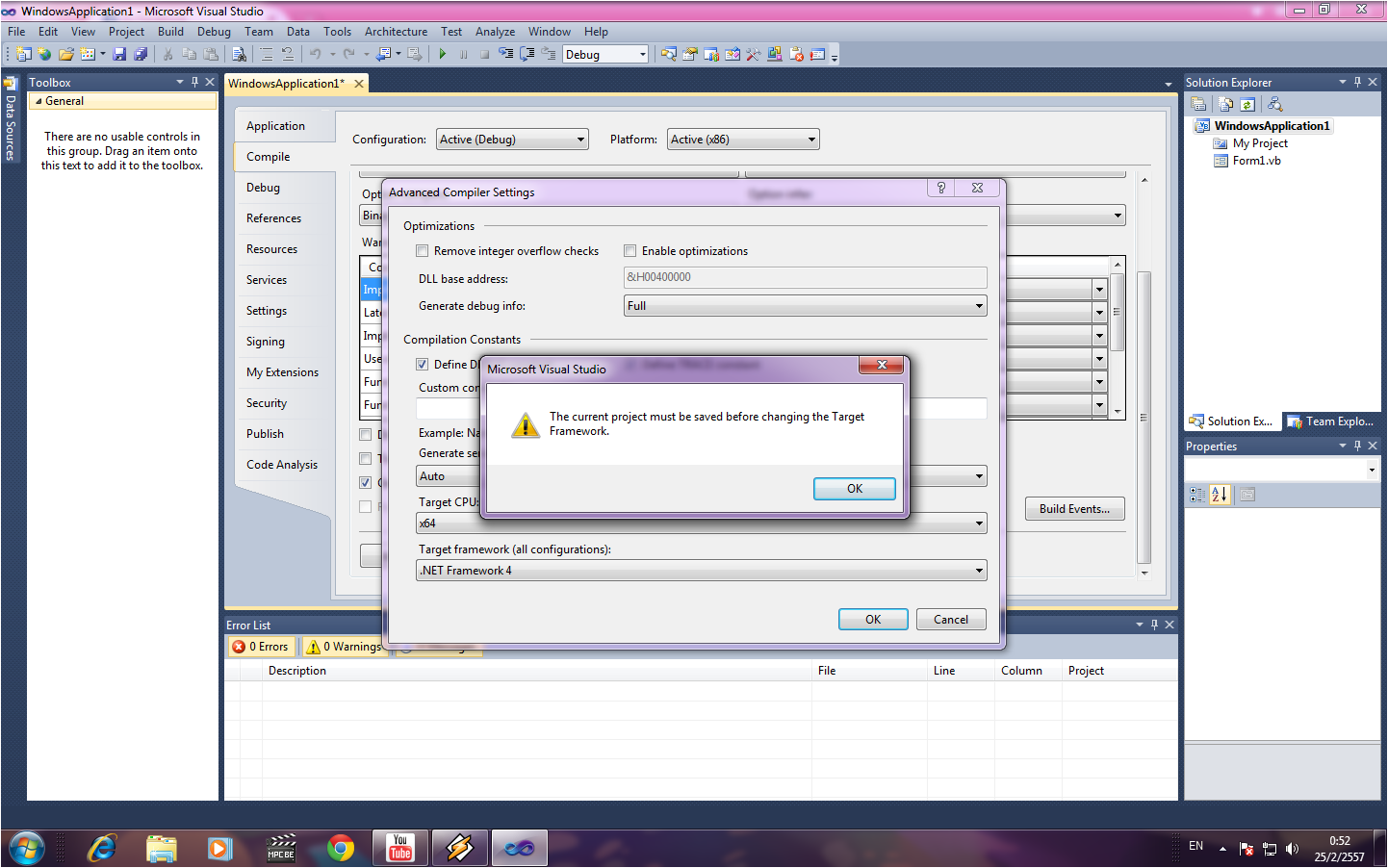Click the volume speaker tray icon

pos(1292,849)
